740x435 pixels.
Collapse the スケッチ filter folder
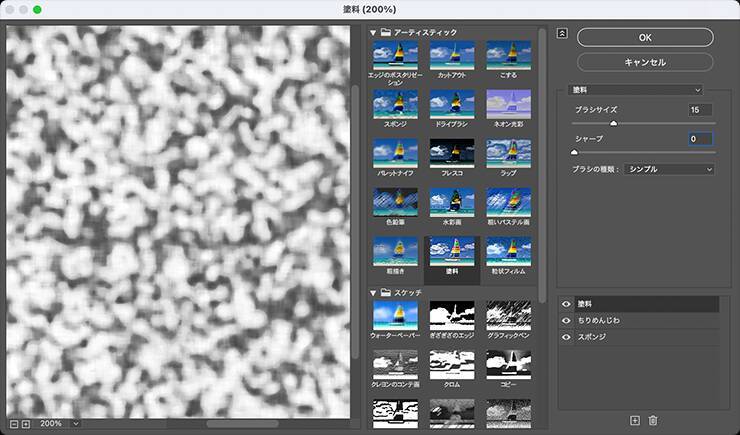[x=372, y=292]
